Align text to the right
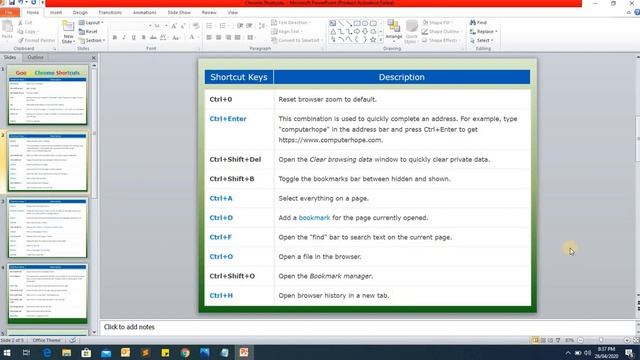Viewport: 640px width, 360px height. (x=228, y=38)
